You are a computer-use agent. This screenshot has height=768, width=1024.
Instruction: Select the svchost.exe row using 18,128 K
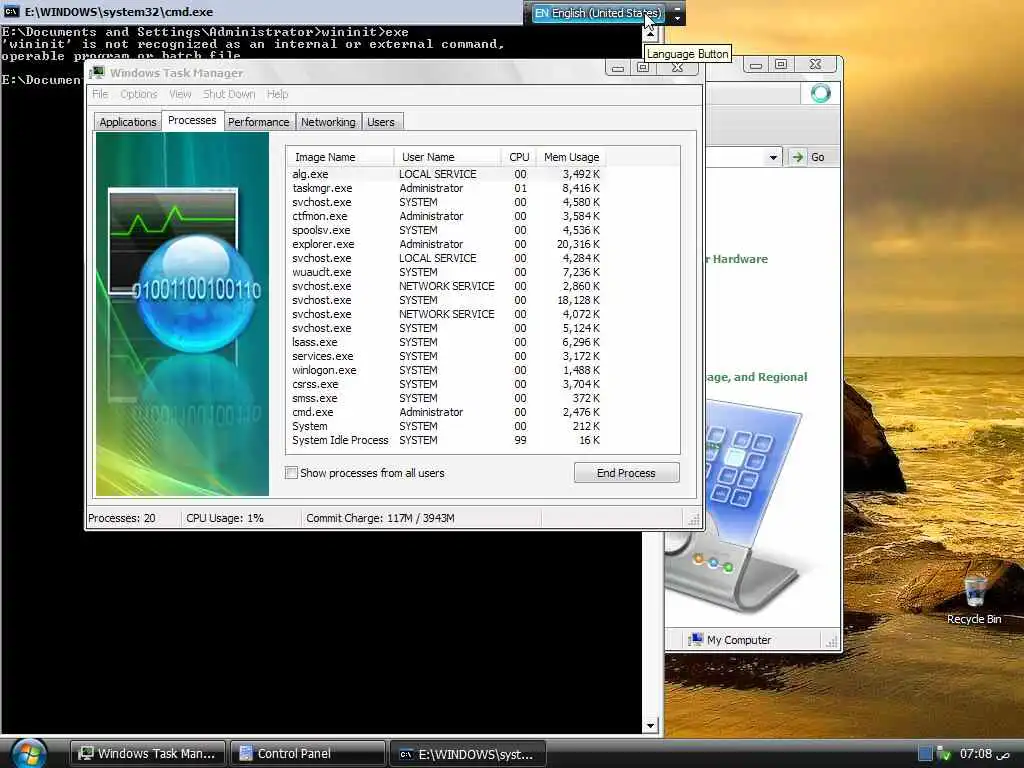(445, 300)
